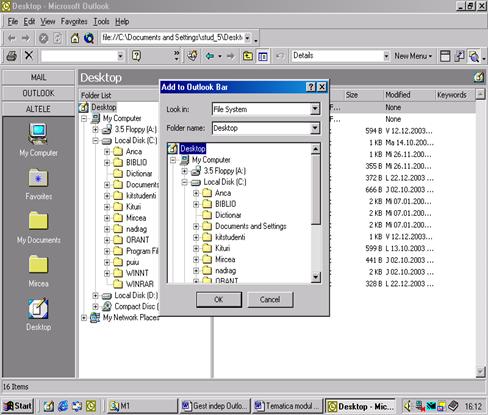This screenshot has height=415, width=488.
Task: Click dialog tree scrollbar up arrow
Action: 315,149
